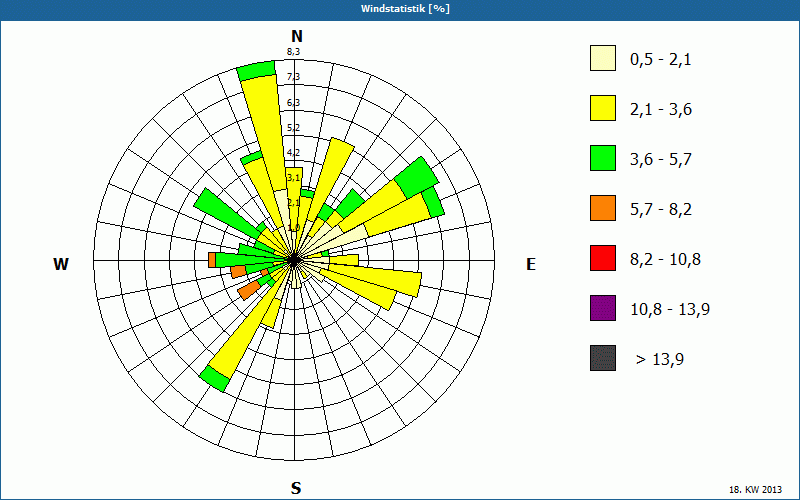Click the '2,1 - 3,6' legend text
800x500 pixels.
pos(661,110)
